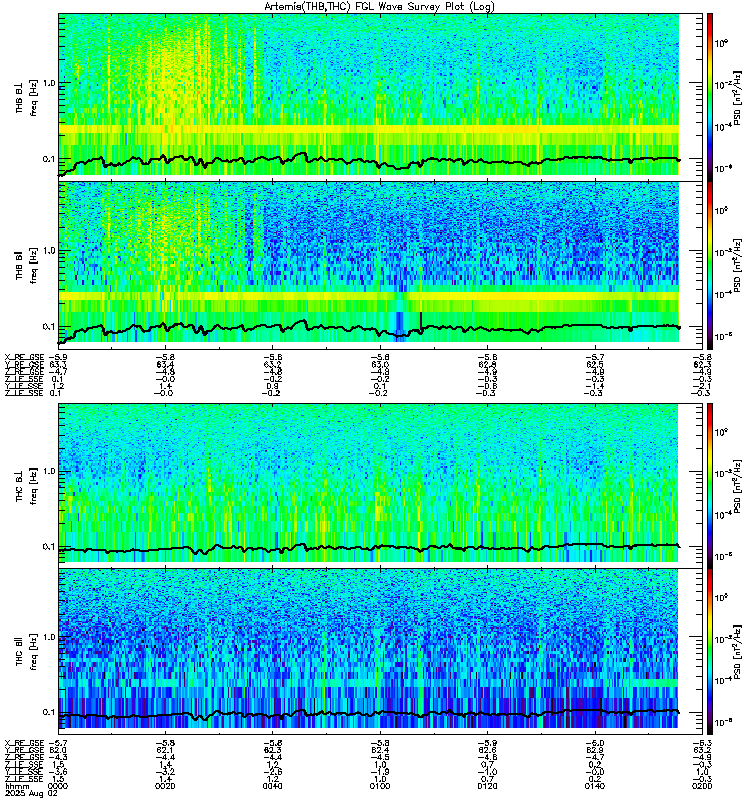Click the 0200 time tick label
The width and height of the screenshot is (750, 800).
[702, 786]
